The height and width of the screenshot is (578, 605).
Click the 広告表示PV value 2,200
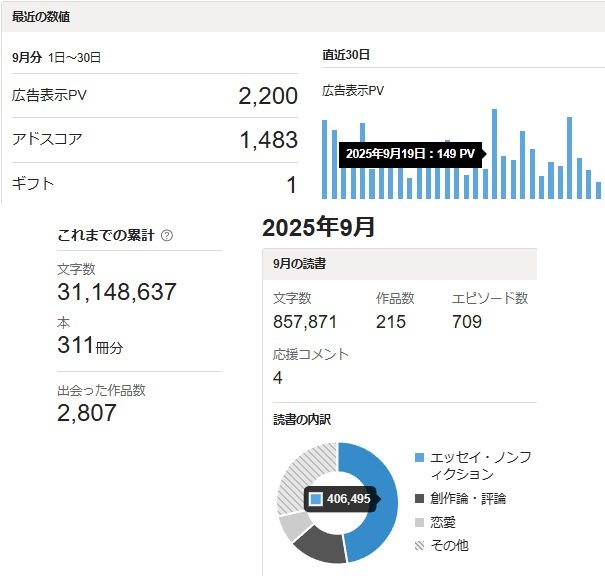tap(268, 96)
